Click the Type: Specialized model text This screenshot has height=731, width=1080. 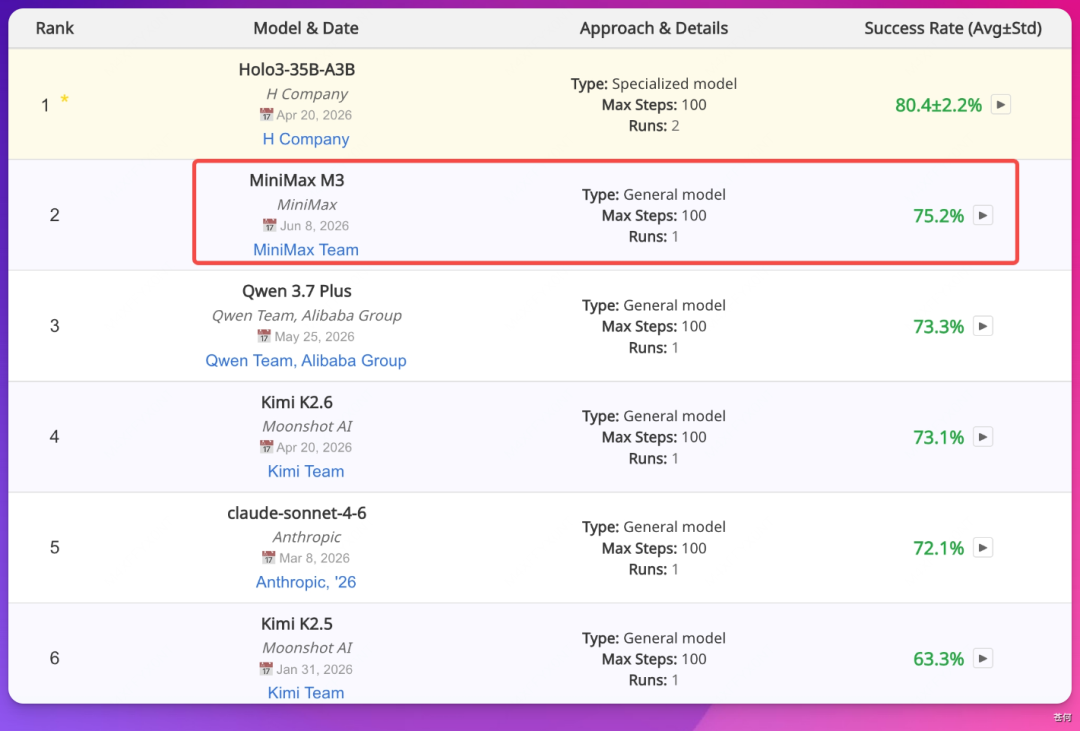[654, 84]
